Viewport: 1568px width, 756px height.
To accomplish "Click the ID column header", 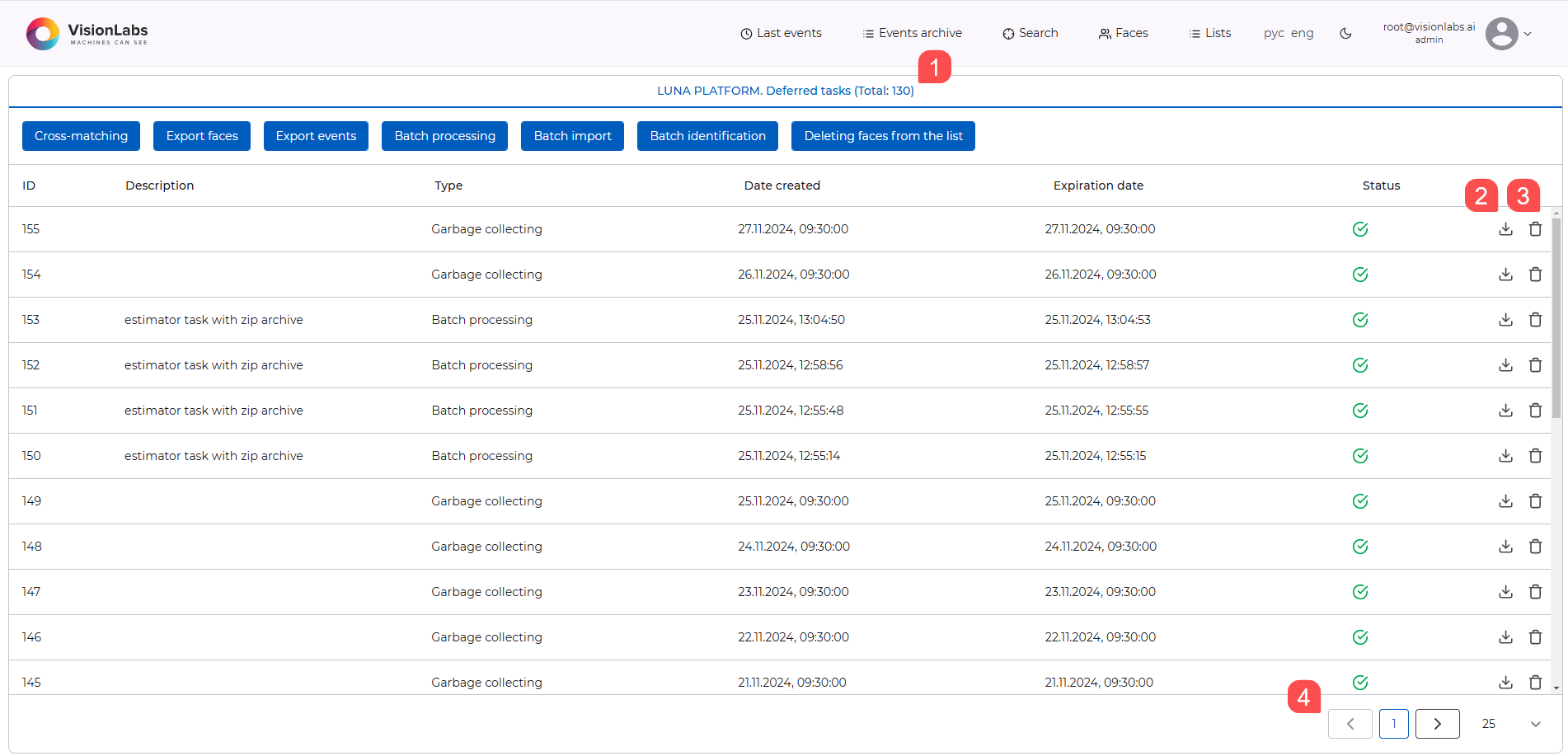I will (x=29, y=185).
